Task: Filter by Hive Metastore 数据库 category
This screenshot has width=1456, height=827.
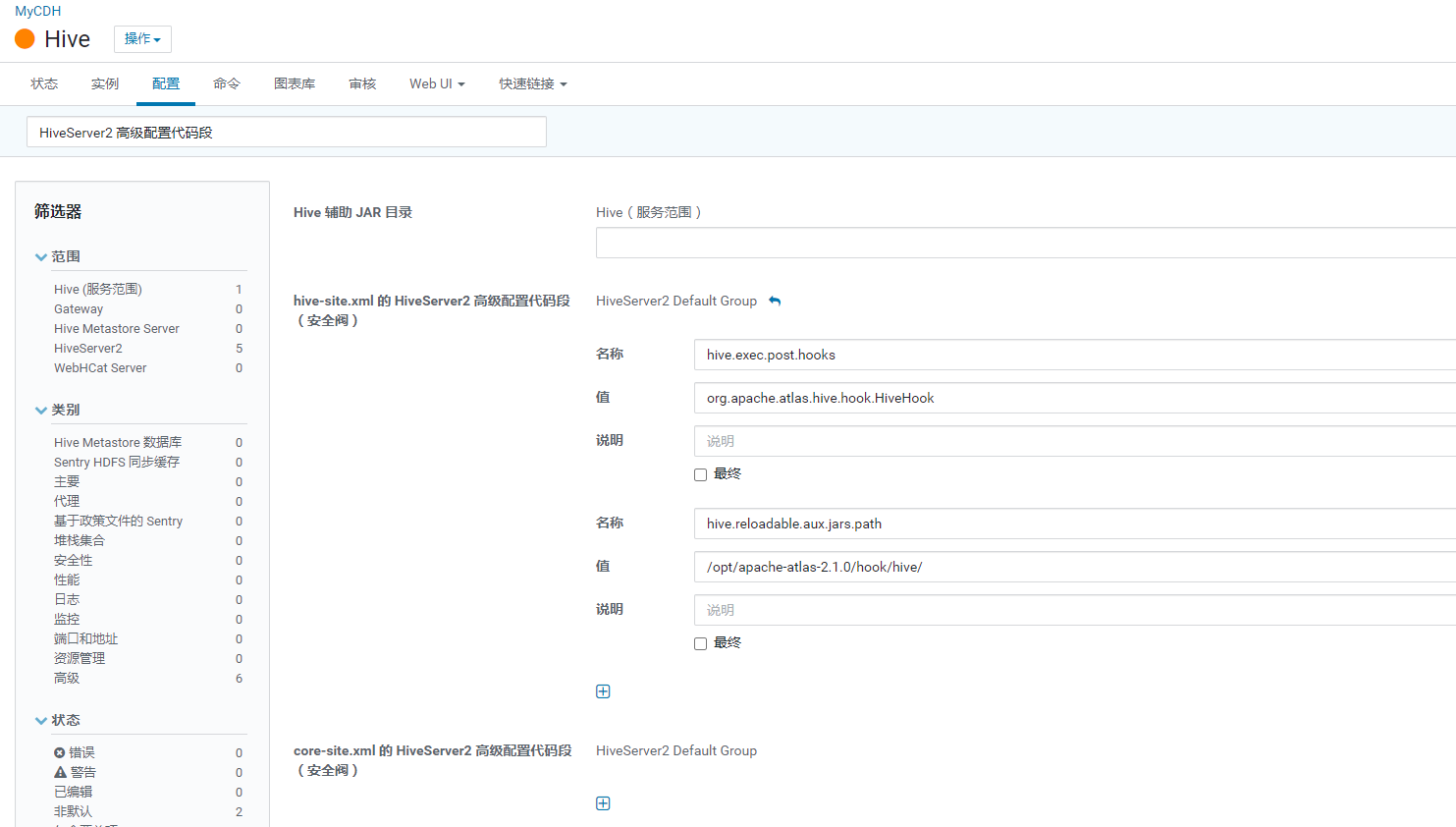Action: [118, 442]
